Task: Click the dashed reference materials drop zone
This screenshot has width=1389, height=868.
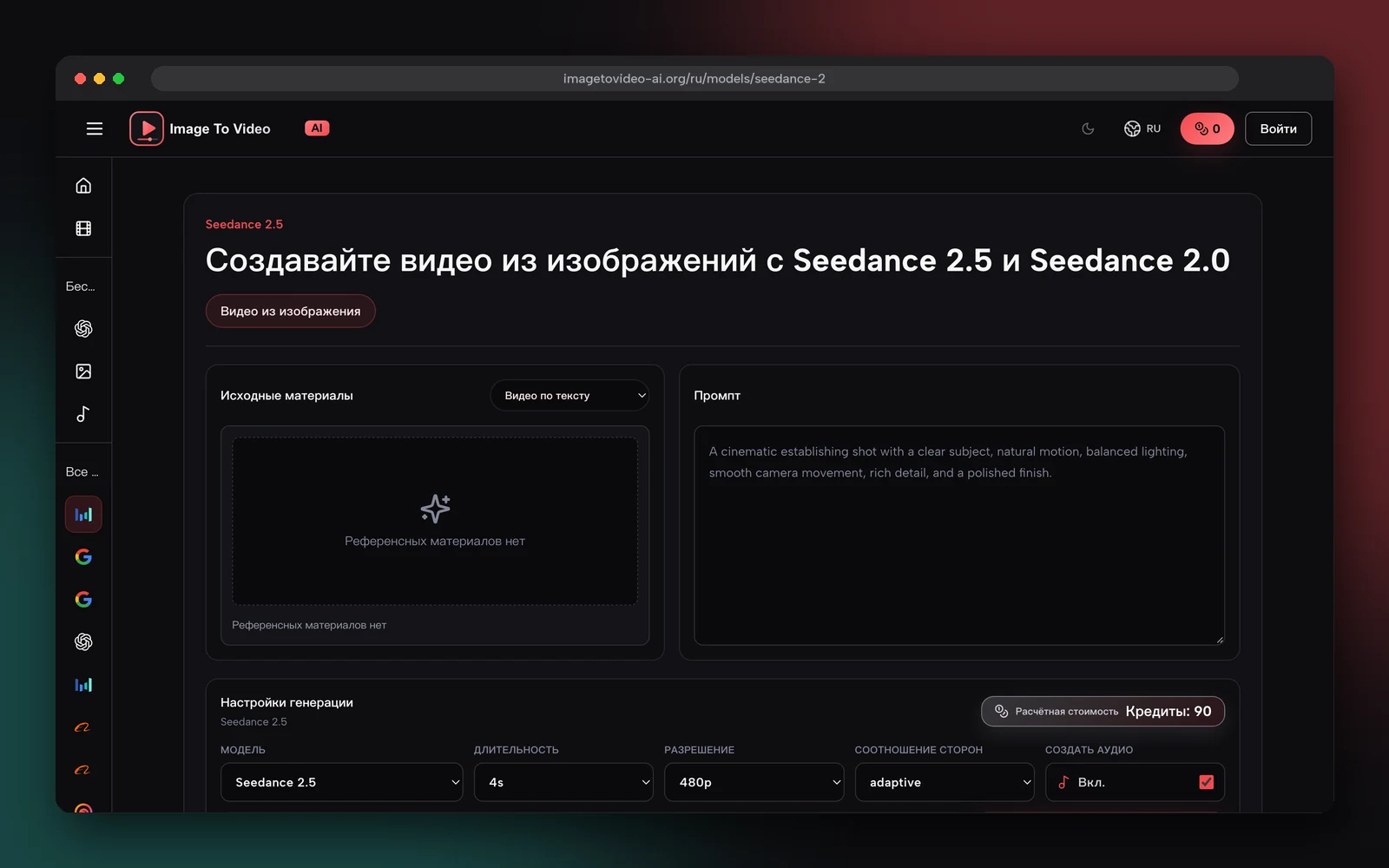Action: coord(435,521)
